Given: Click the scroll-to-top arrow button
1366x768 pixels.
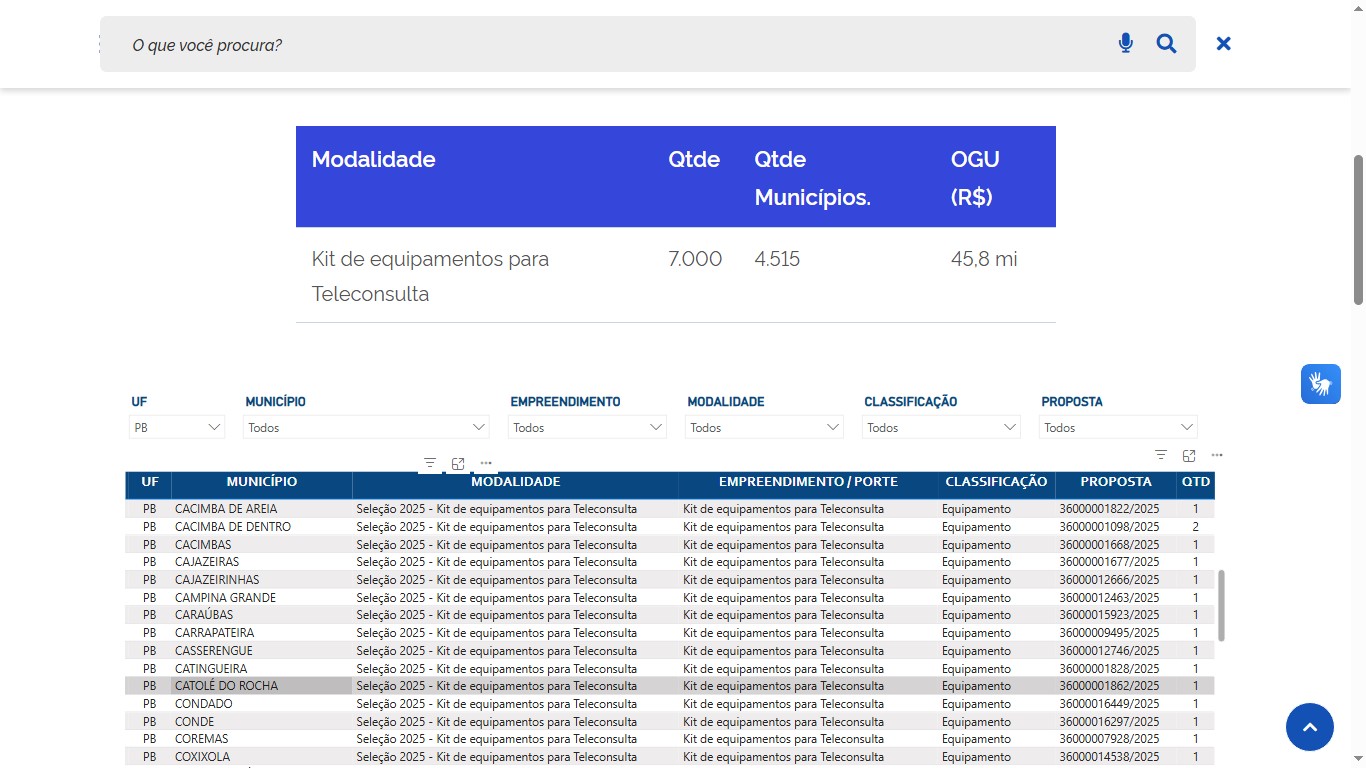Looking at the screenshot, I should click(x=1309, y=727).
